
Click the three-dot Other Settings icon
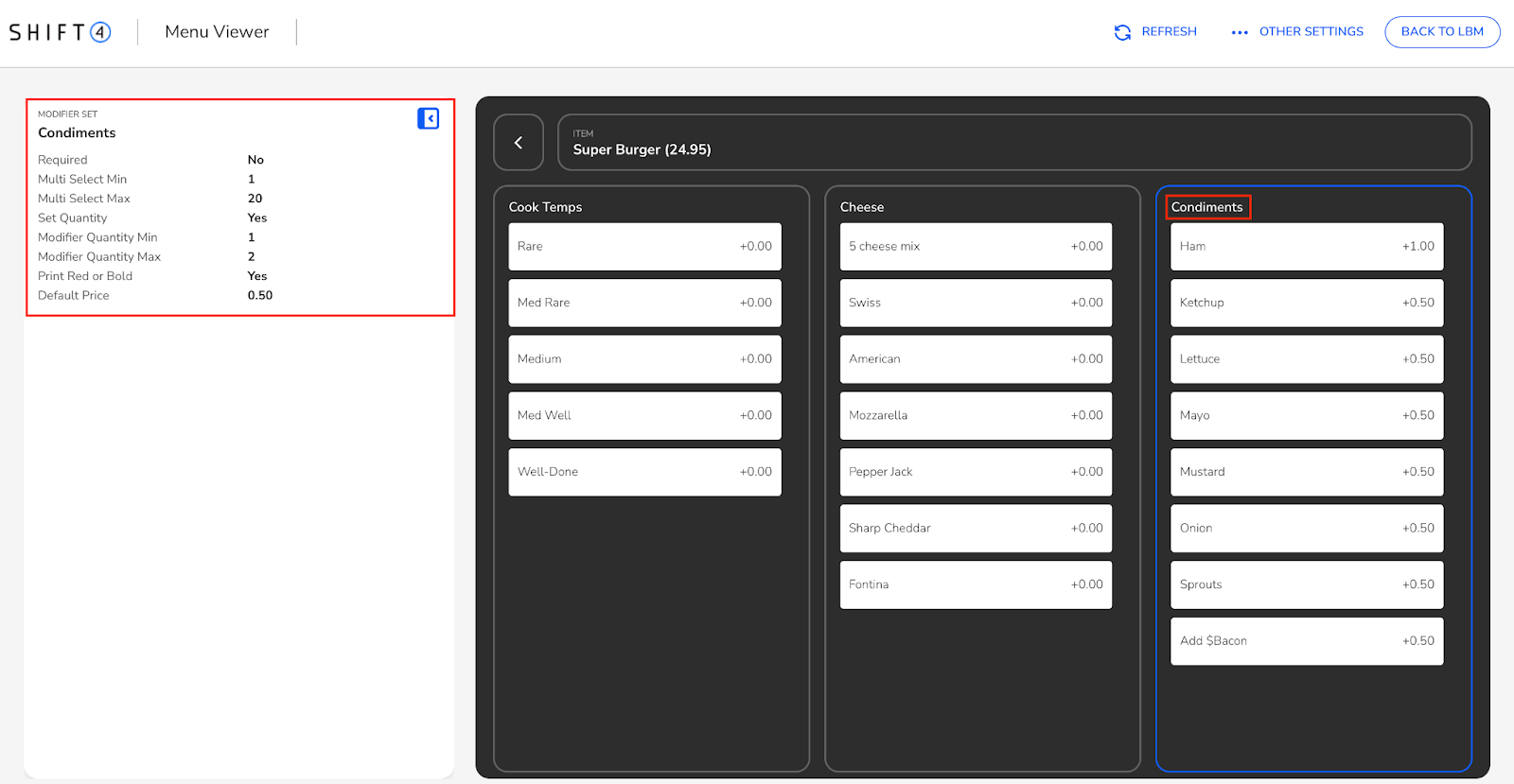pyautogui.click(x=1240, y=32)
